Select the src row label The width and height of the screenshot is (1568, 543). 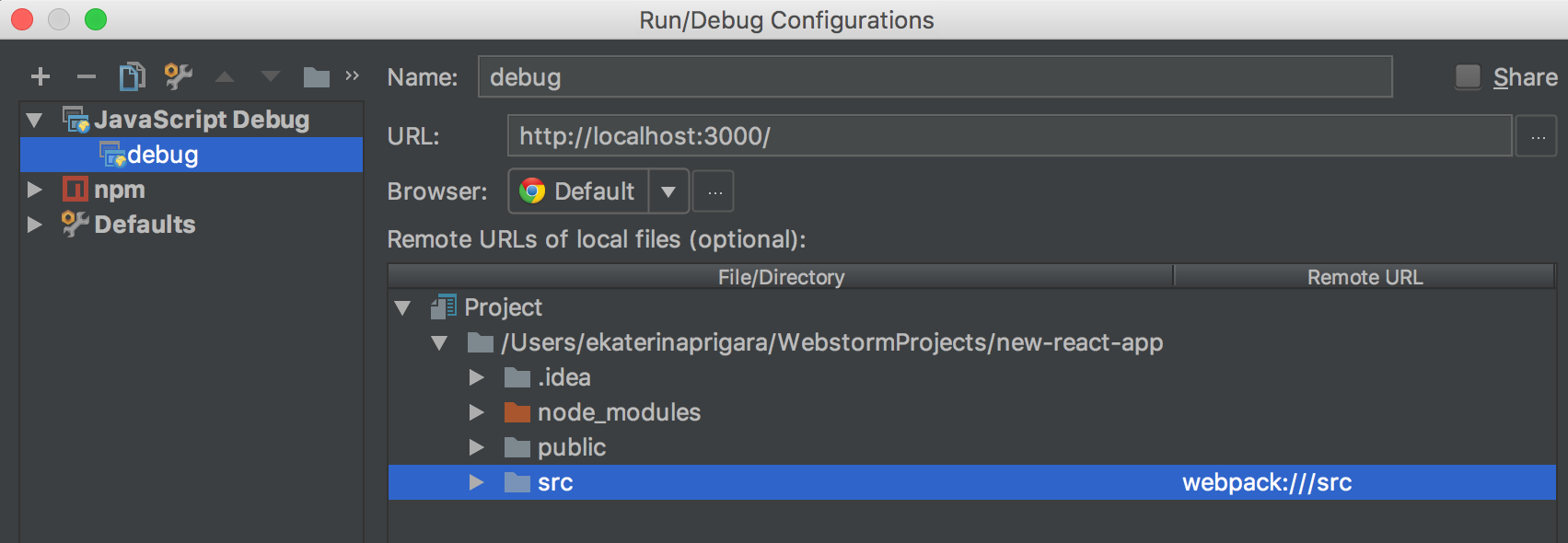pos(555,482)
